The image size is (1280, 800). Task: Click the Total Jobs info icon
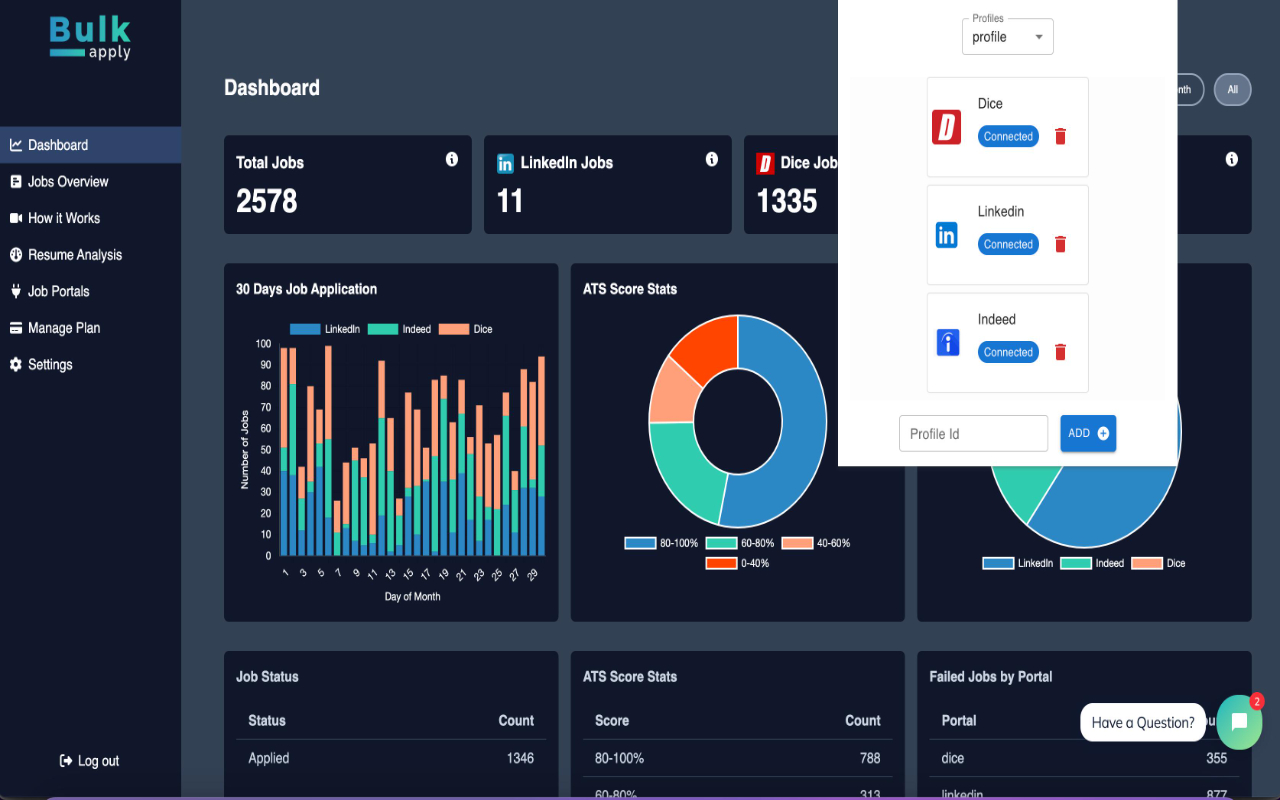point(452,159)
